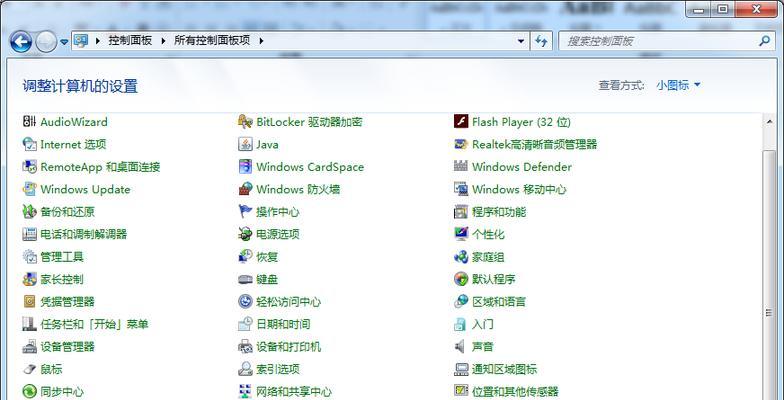Open the 鼠标 link
The height and width of the screenshot is (400, 784).
click(x=52, y=370)
